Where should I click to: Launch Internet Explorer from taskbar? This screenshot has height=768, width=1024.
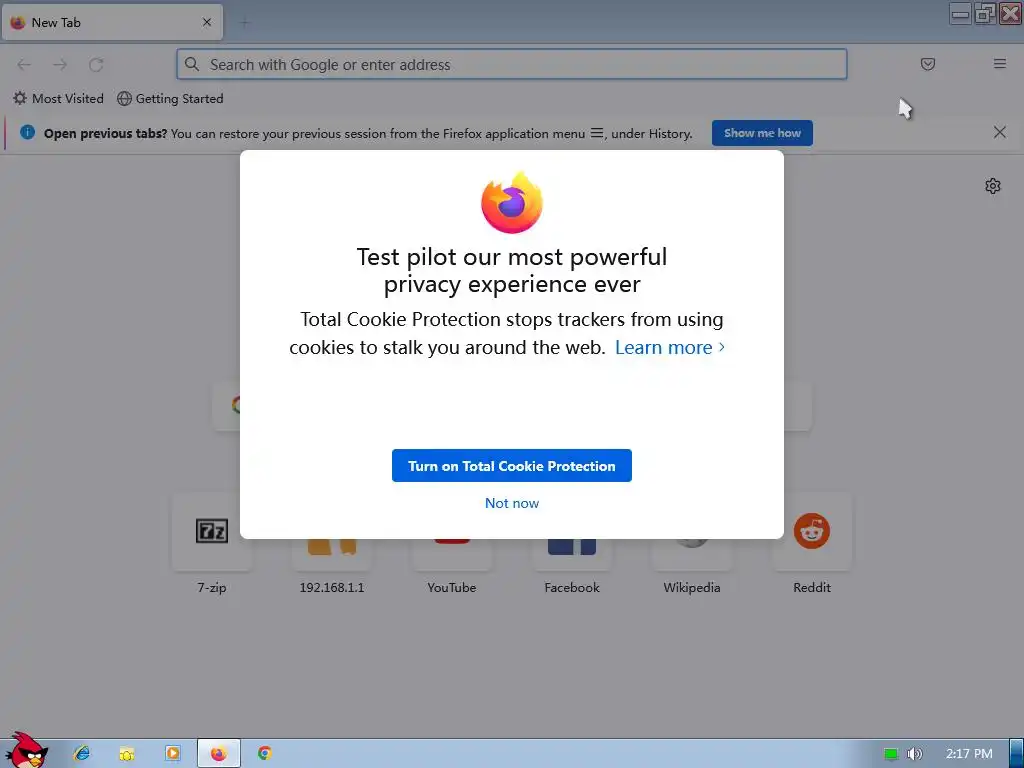pos(82,754)
